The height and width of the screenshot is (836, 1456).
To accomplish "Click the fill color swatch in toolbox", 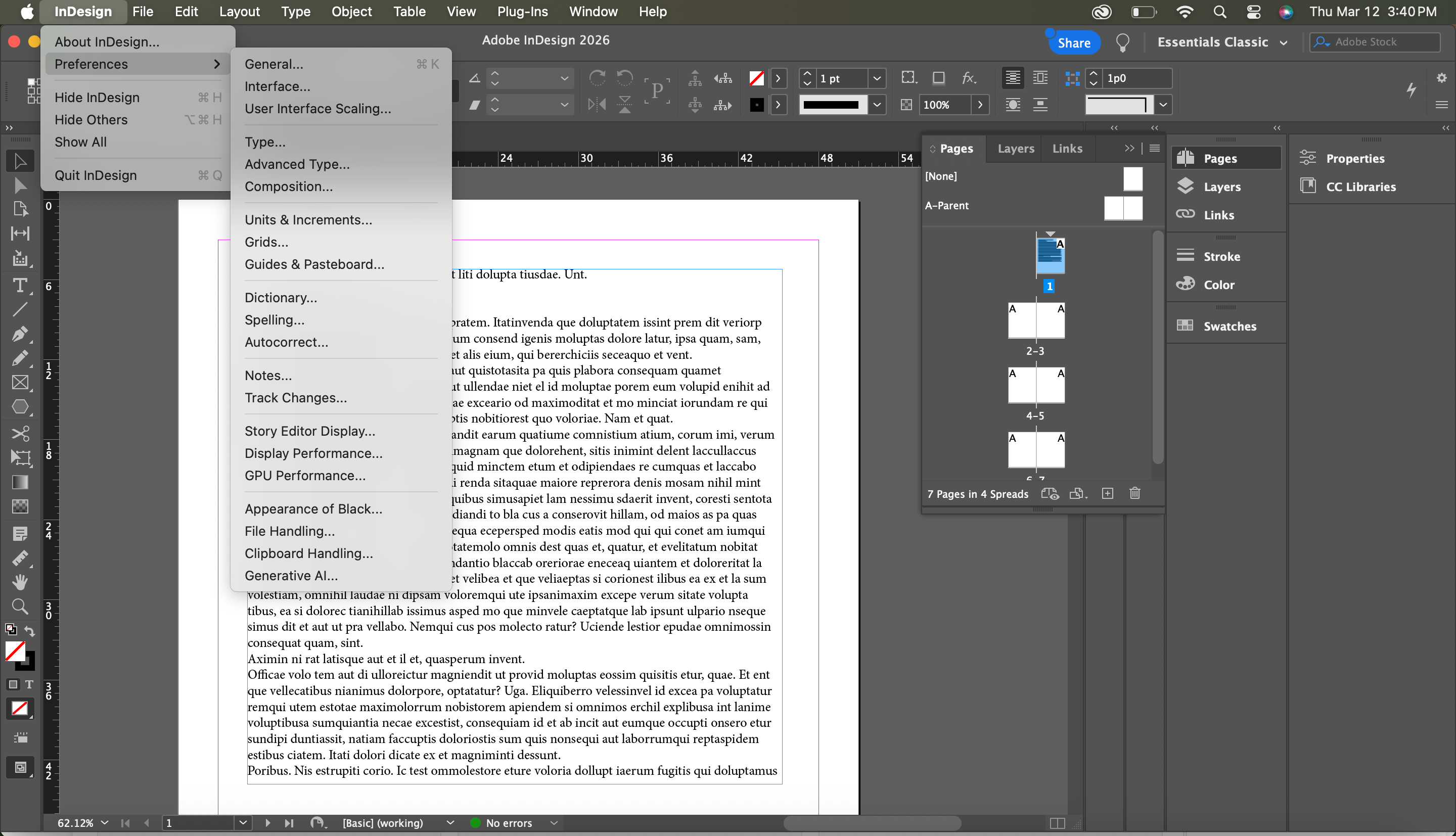I will pyautogui.click(x=15, y=651).
